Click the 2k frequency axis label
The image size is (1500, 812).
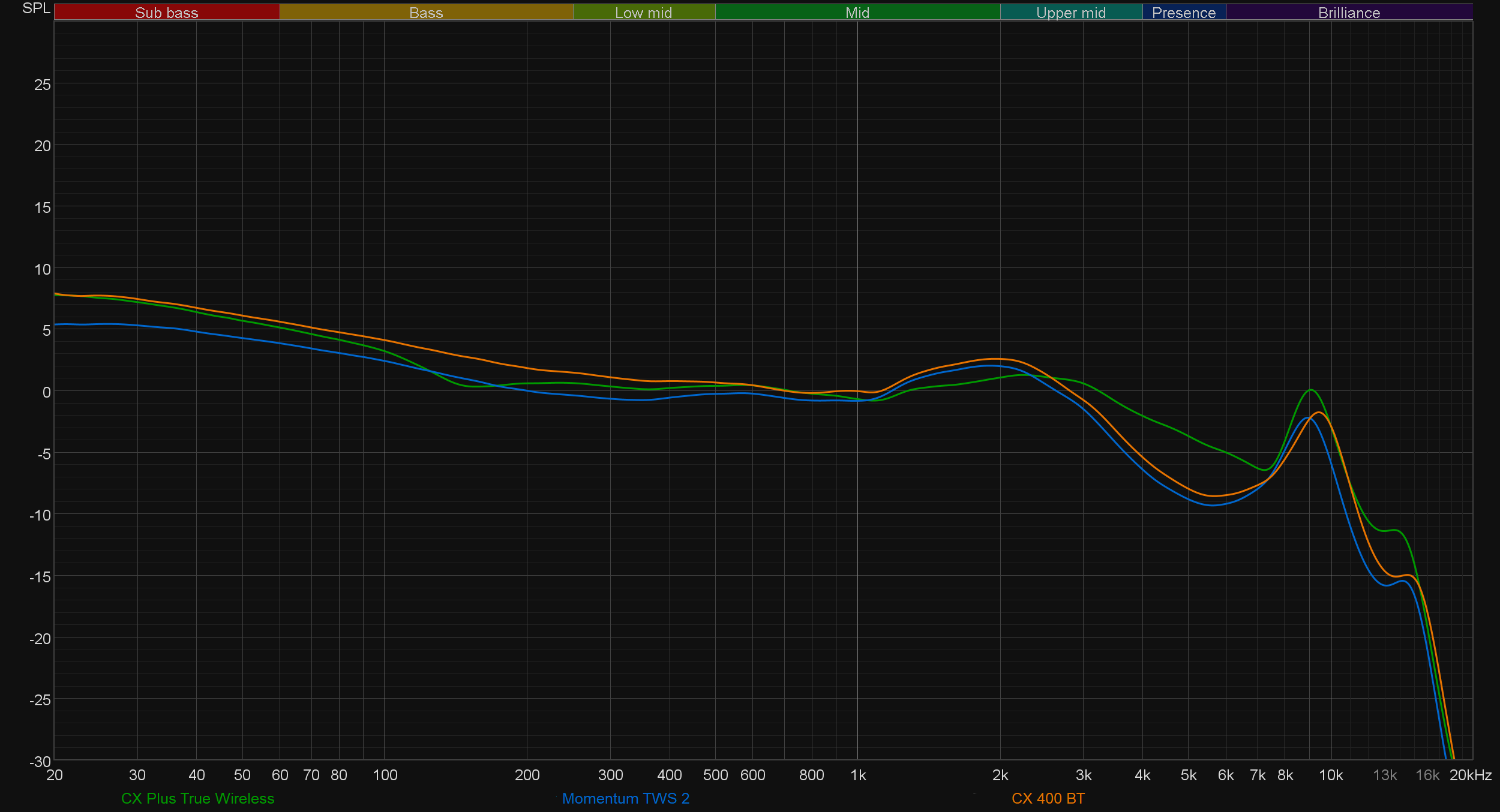click(1000, 775)
